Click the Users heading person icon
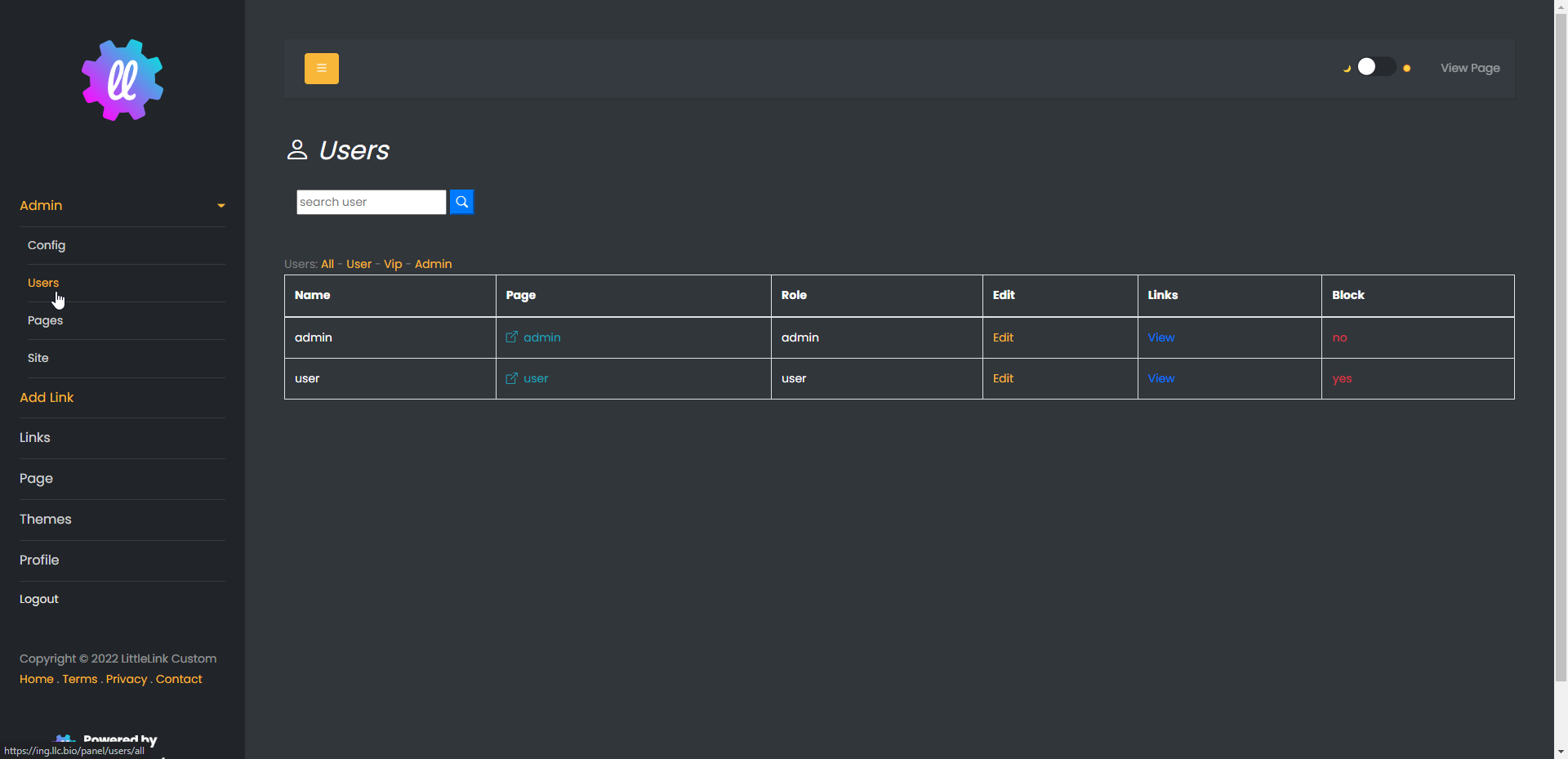Viewport: 1568px width, 759px height. pos(297,150)
